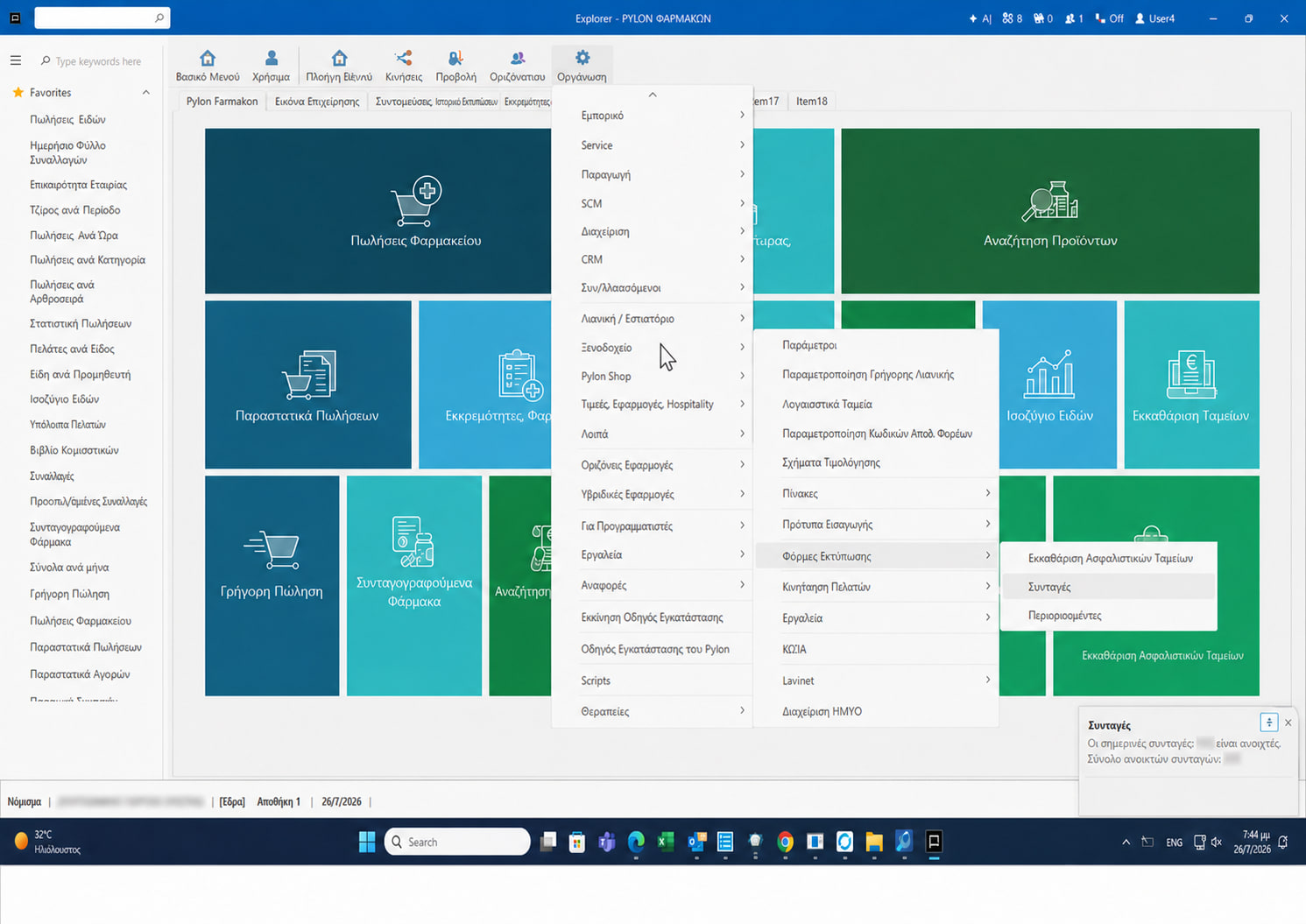
Task: Open Τζίρος ανά Περίοδο in Favorites
Action: [75, 210]
